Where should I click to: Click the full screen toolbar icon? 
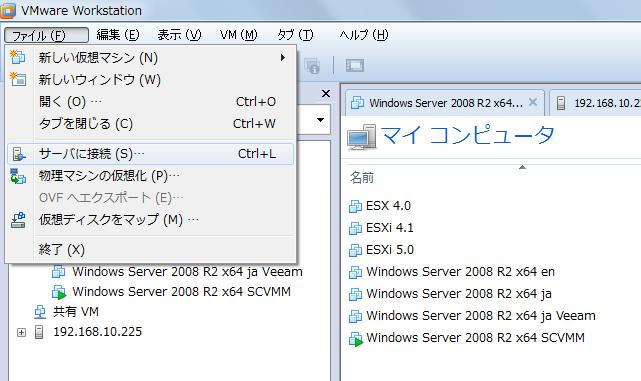pyautogui.click(x=354, y=65)
